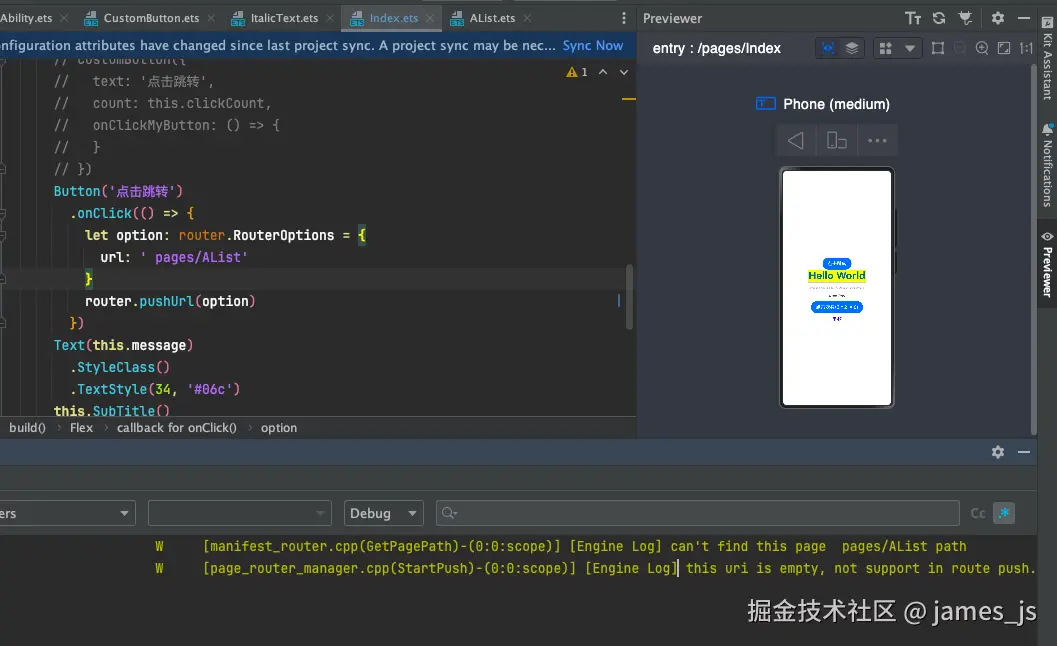Go to previous problem with up arrow
The height and width of the screenshot is (646, 1057).
(603, 71)
